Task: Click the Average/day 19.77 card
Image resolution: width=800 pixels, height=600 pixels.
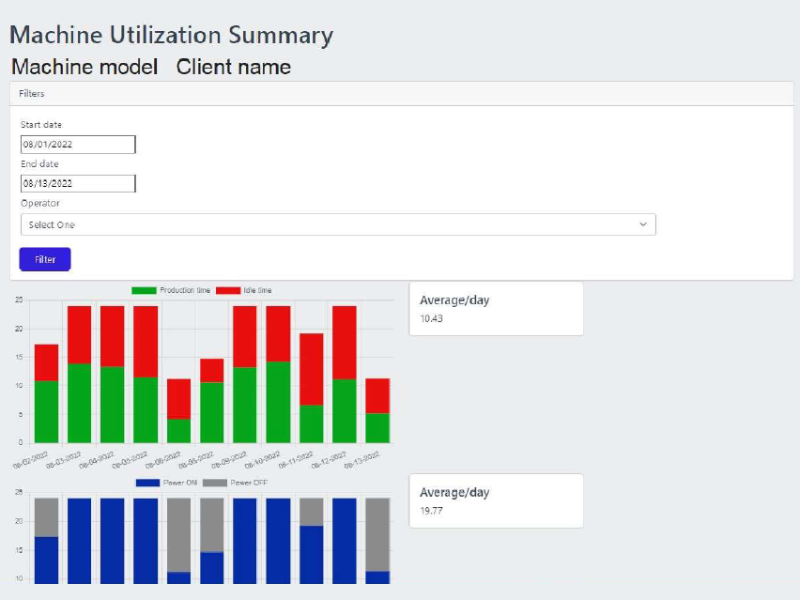Action: click(x=495, y=500)
